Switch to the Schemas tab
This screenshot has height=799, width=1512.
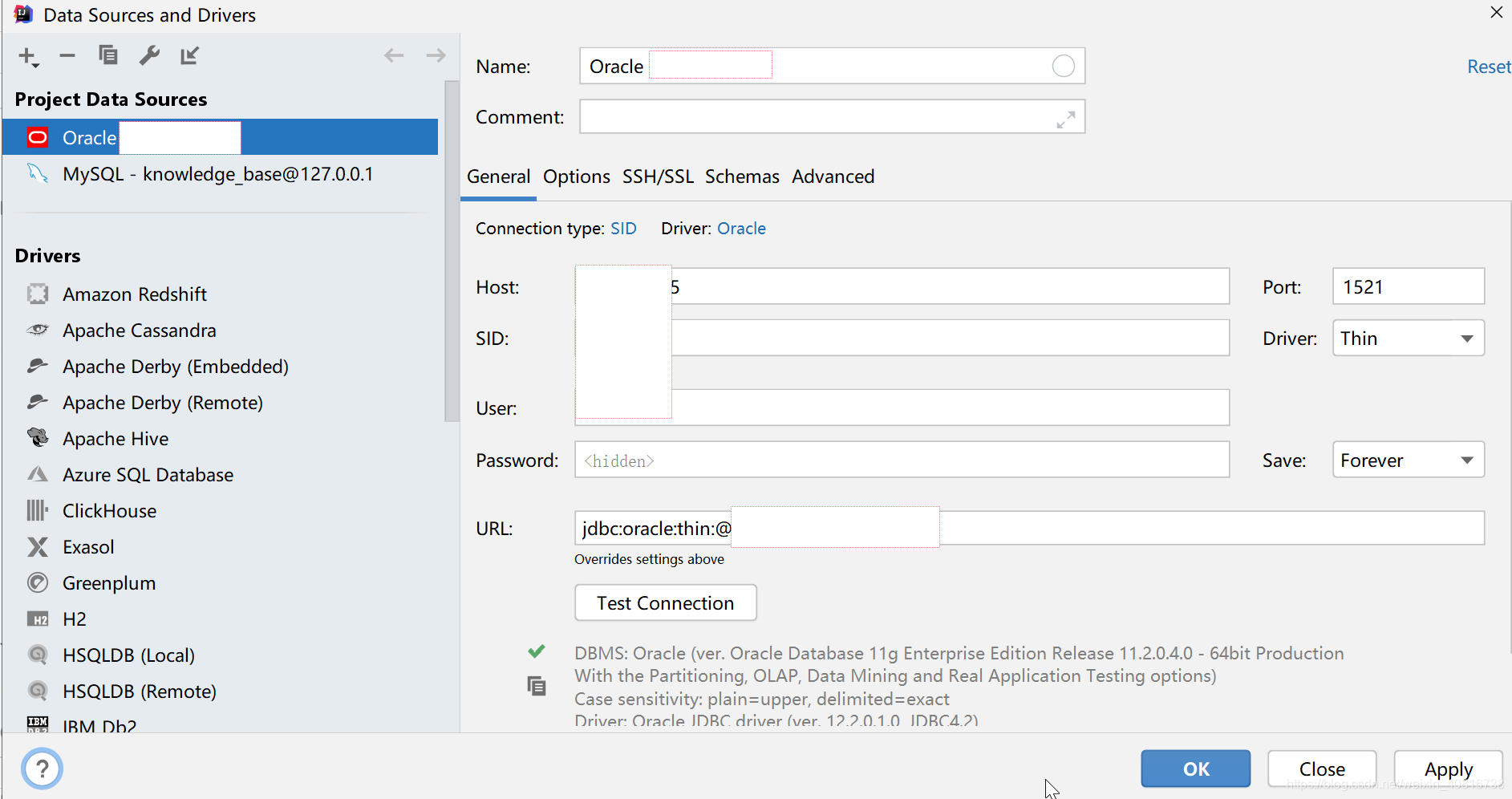tap(742, 176)
